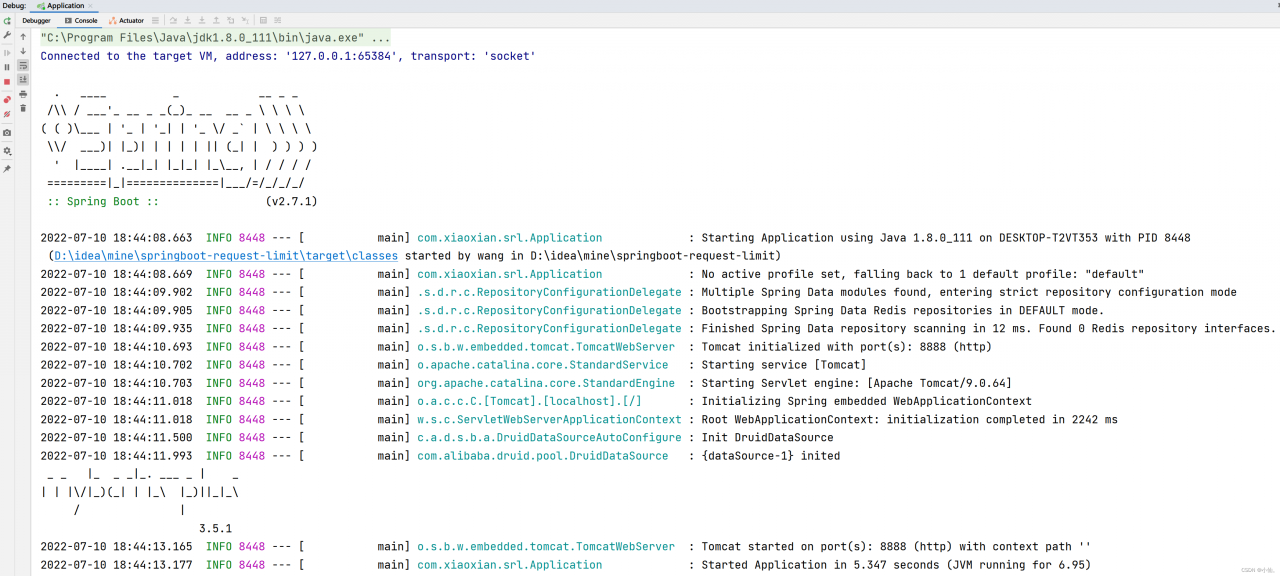Switch to the Console tab
The height and width of the screenshot is (576, 1280).
(x=80, y=20)
